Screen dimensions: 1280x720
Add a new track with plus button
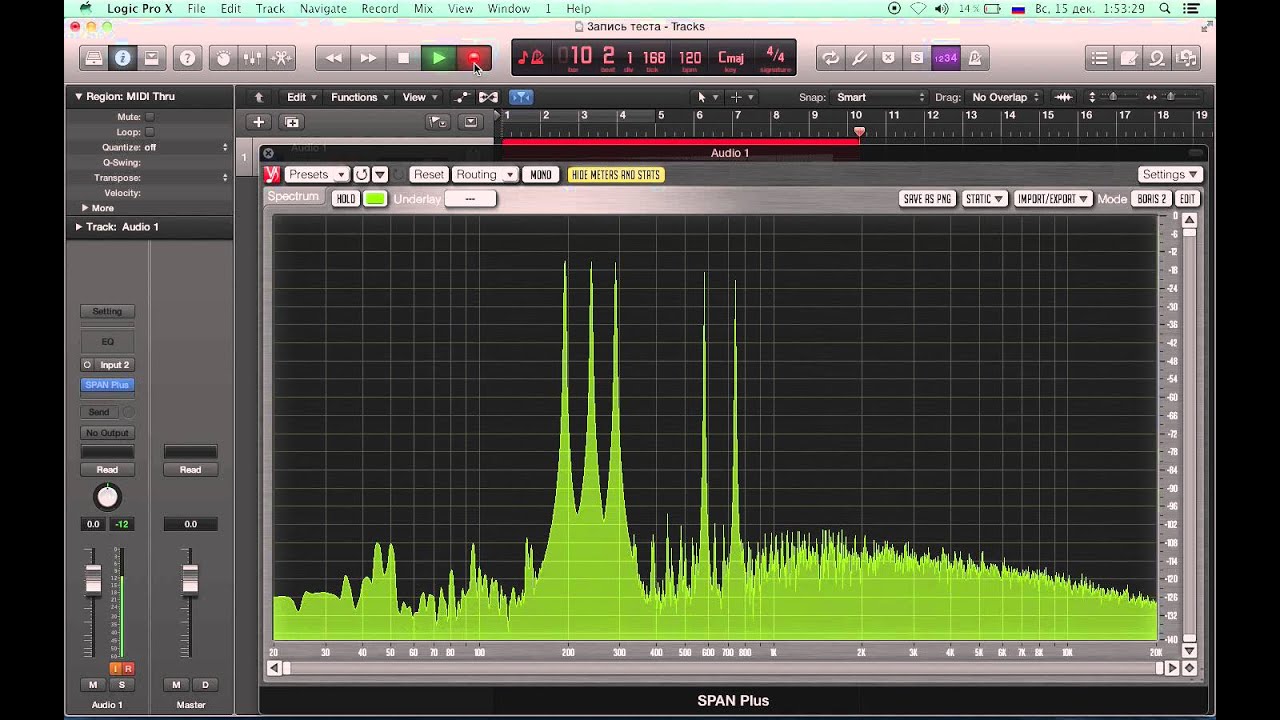point(258,122)
